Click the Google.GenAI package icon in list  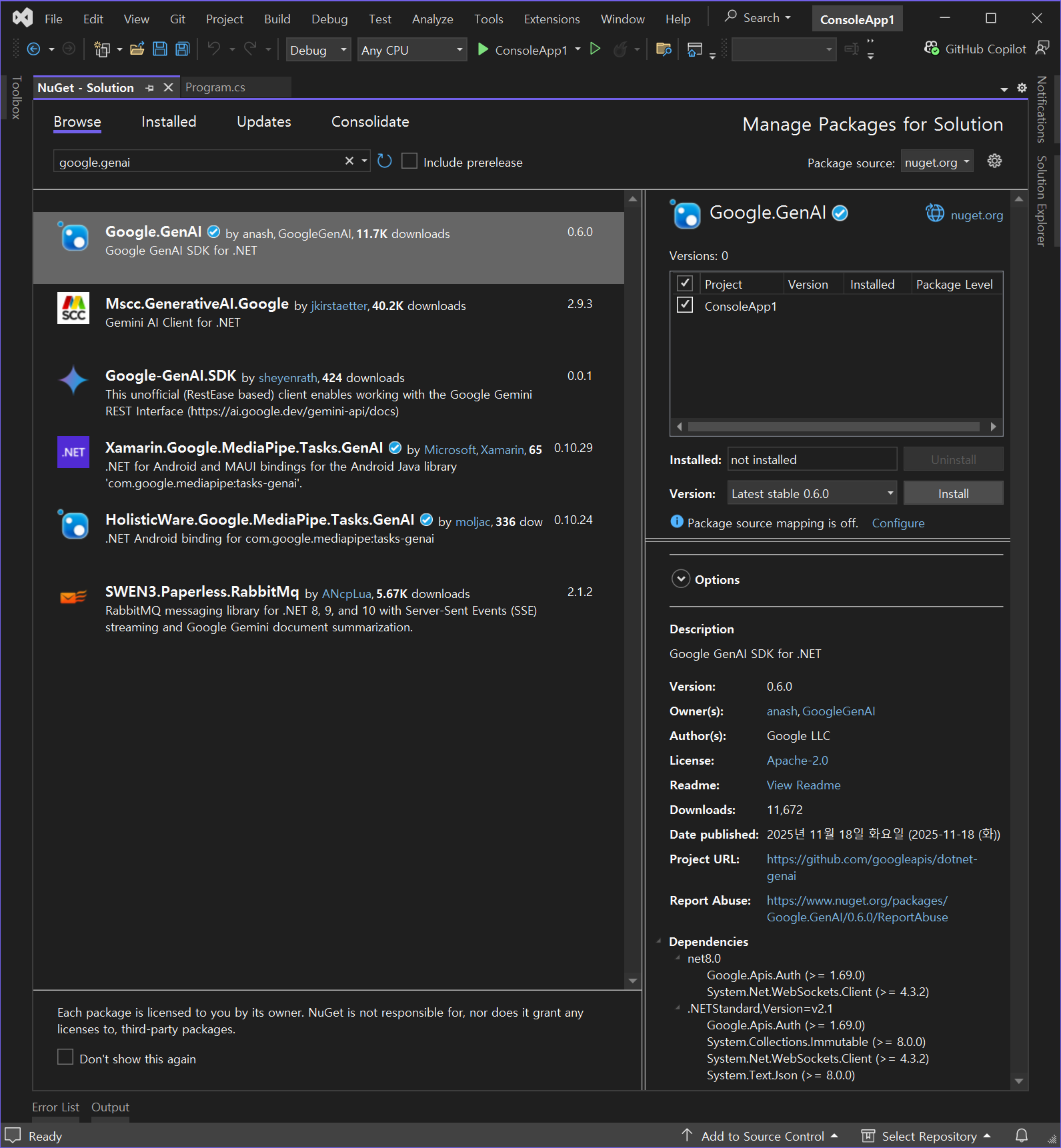pos(73,237)
